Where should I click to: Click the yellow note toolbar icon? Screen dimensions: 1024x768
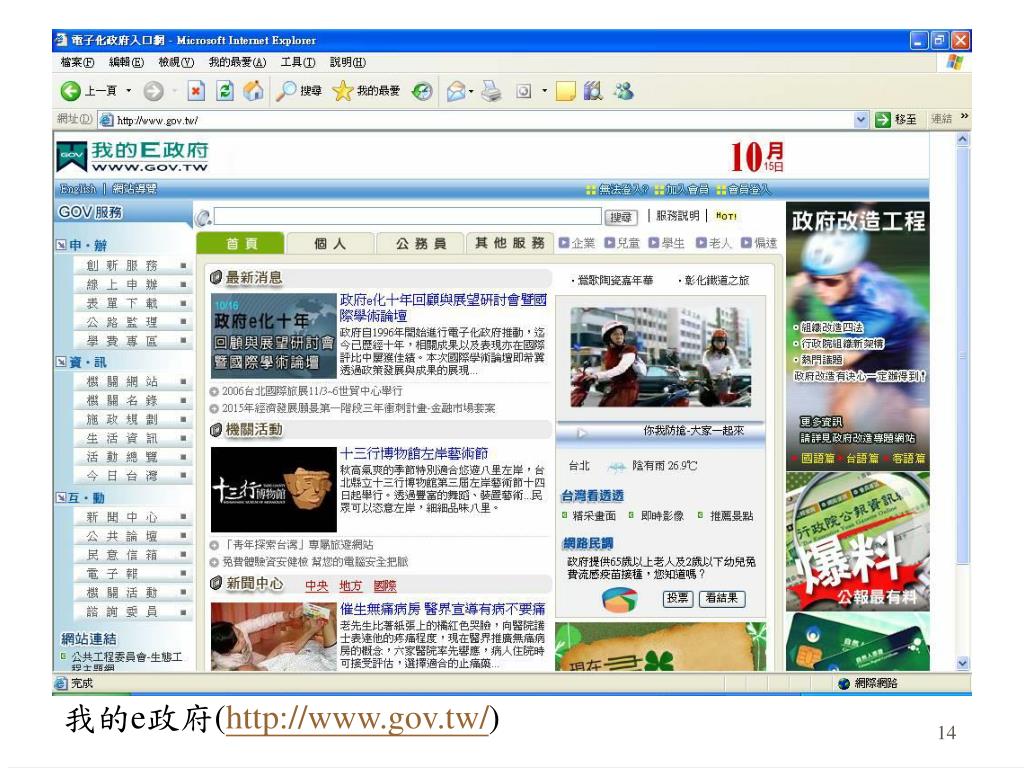click(x=565, y=91)
